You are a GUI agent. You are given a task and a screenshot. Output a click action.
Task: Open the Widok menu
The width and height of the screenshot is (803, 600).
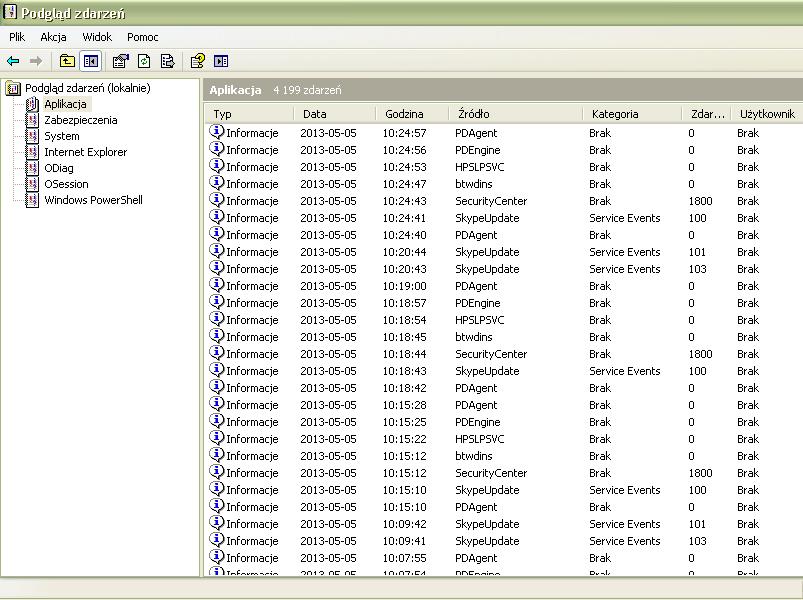97,37
